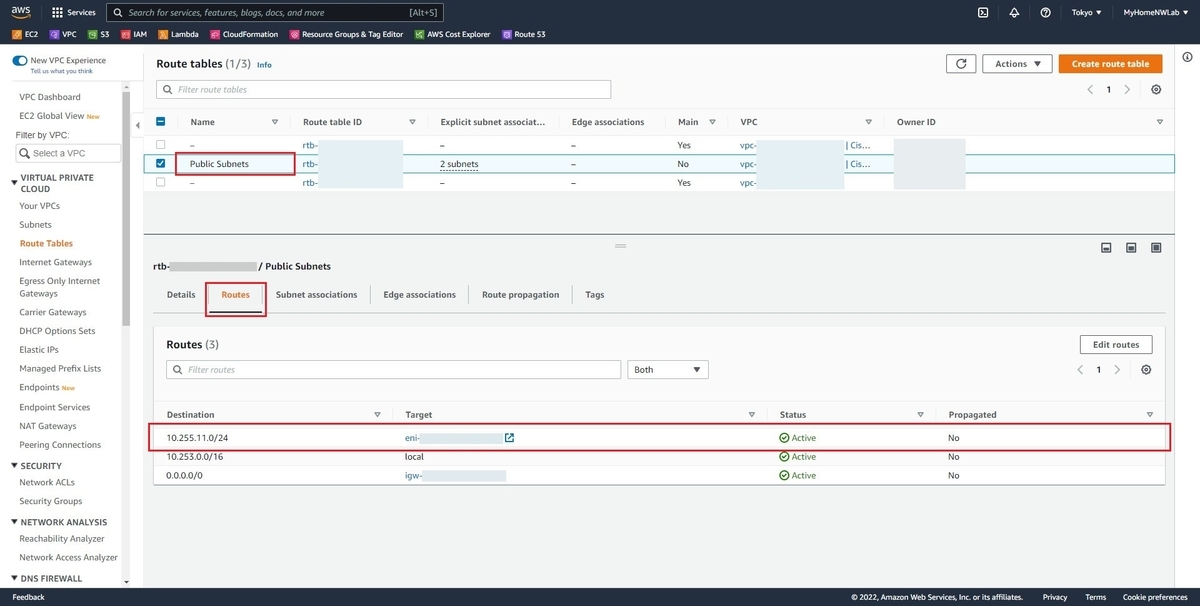Click the Select a VPC filter field
Viewport: 1200px width, 606px height.
[x=67, y=153]
